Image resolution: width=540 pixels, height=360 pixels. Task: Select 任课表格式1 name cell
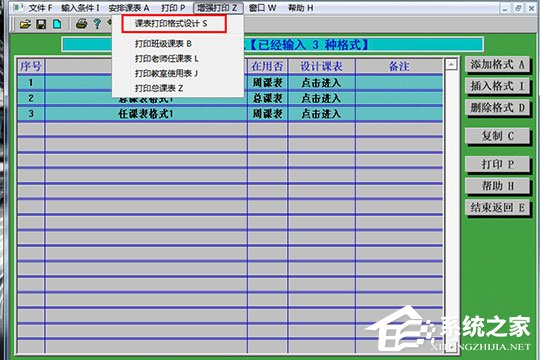click(146, 114)
